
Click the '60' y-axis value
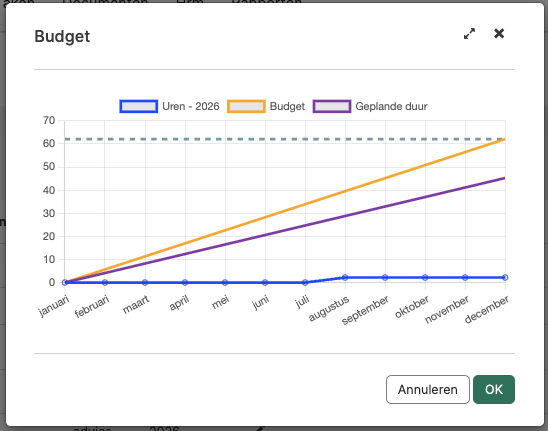pyautogui.click(x=49, y=144)
